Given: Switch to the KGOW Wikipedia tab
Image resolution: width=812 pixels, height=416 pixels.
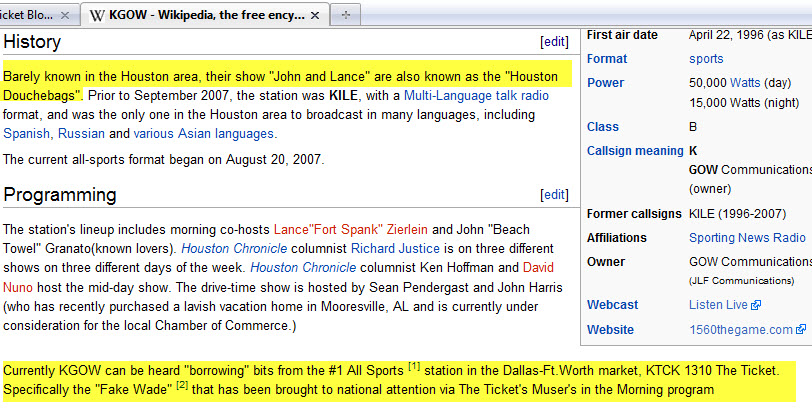Looking at the screenshot, I should click(205, 15).
